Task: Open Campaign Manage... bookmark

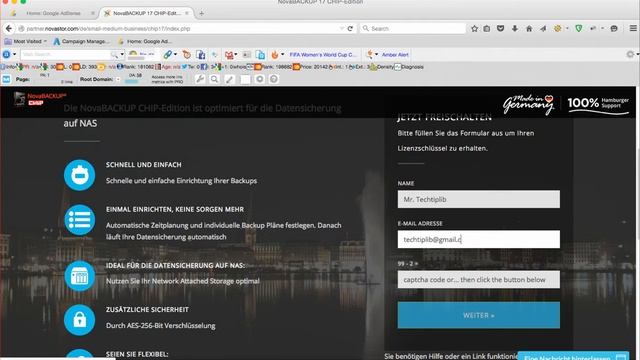Action: click(x=81, y=41)
